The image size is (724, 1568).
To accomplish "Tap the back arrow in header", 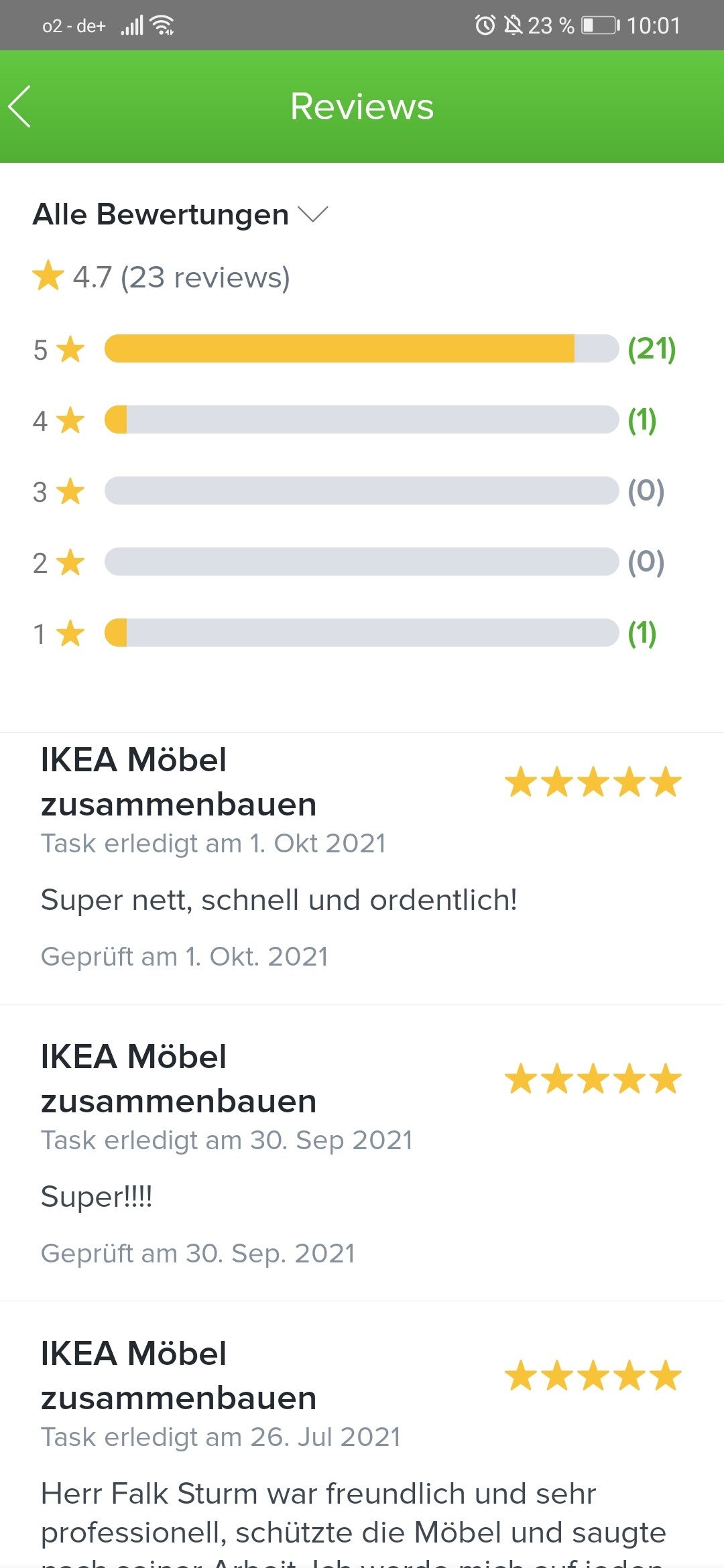I will (x=20, y=107).
